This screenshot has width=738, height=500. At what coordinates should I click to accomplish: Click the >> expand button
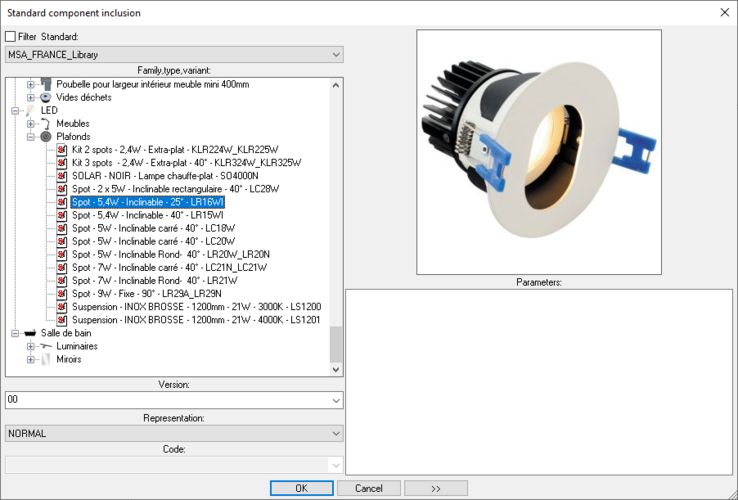pyautogui.click(x=436, y=488)
